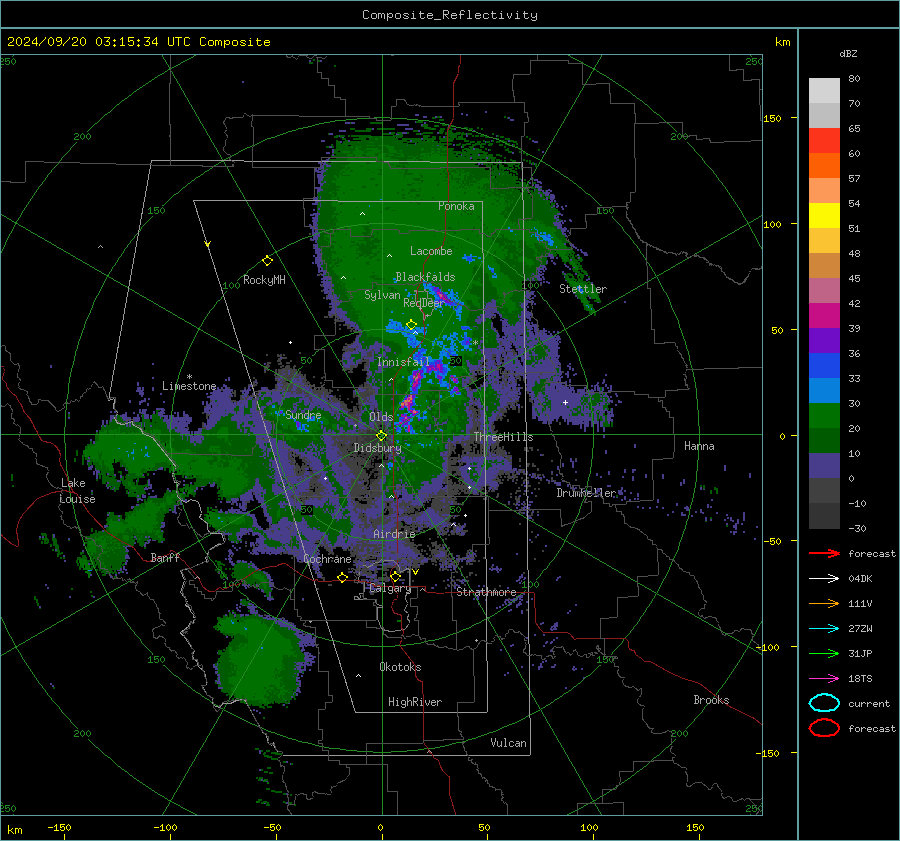The width and height of the screenshot is (900, 841).
Task: Click the Didsbury city label
Action: (x=377, y=448)
